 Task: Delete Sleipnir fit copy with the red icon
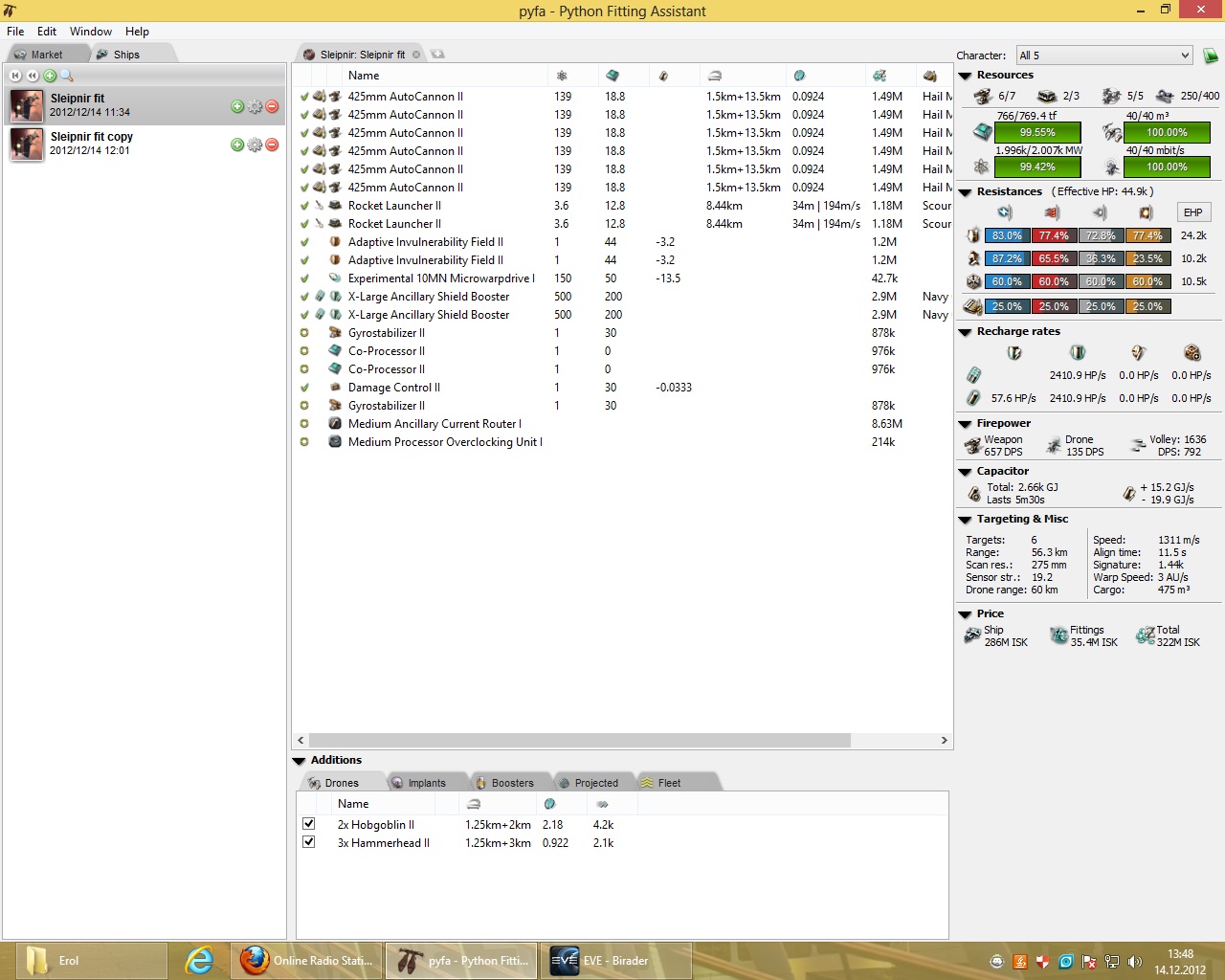[x=272, y=145]
